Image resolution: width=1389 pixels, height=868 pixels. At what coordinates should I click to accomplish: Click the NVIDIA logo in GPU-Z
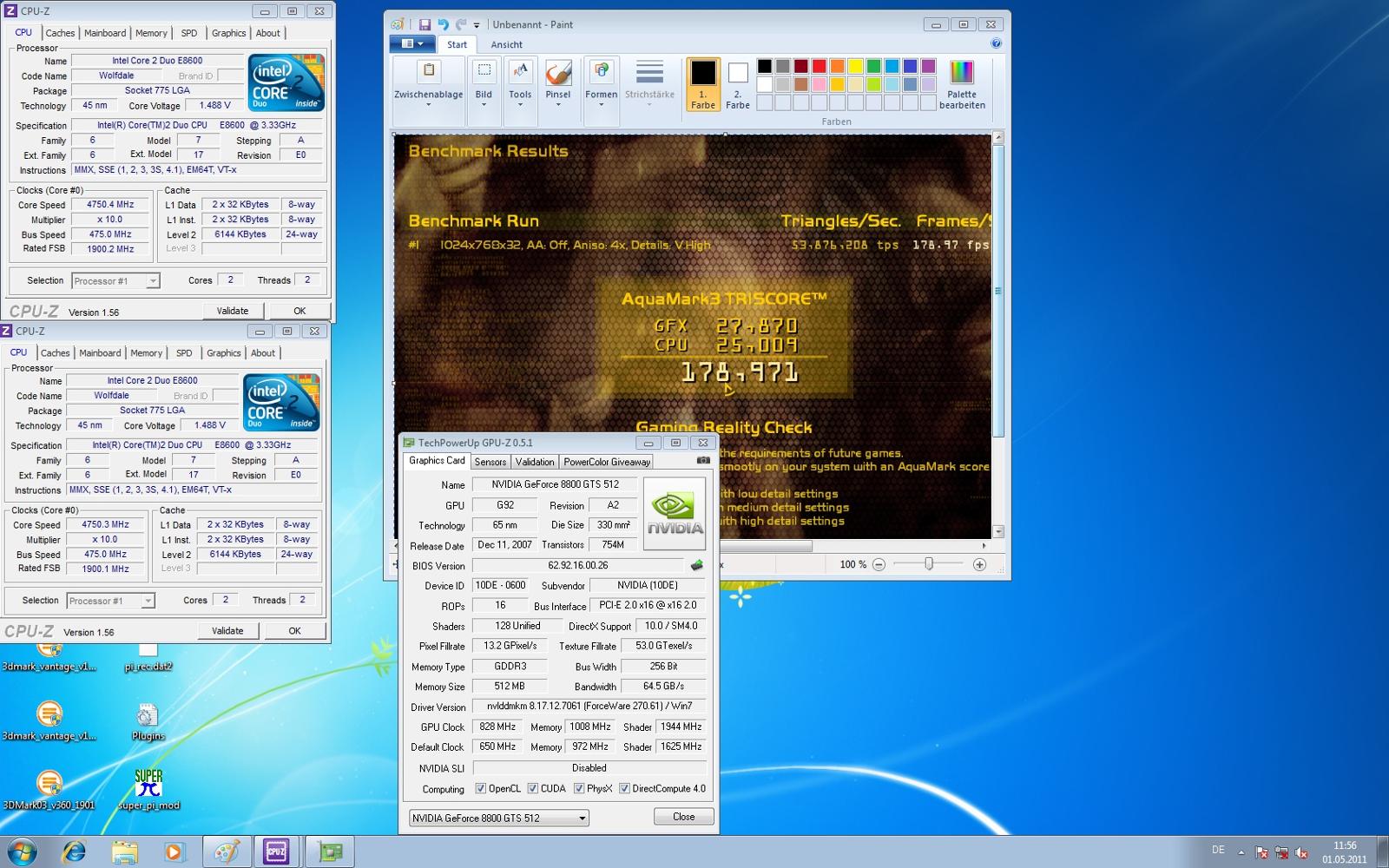pyautogui.click(x=675, y=513)
